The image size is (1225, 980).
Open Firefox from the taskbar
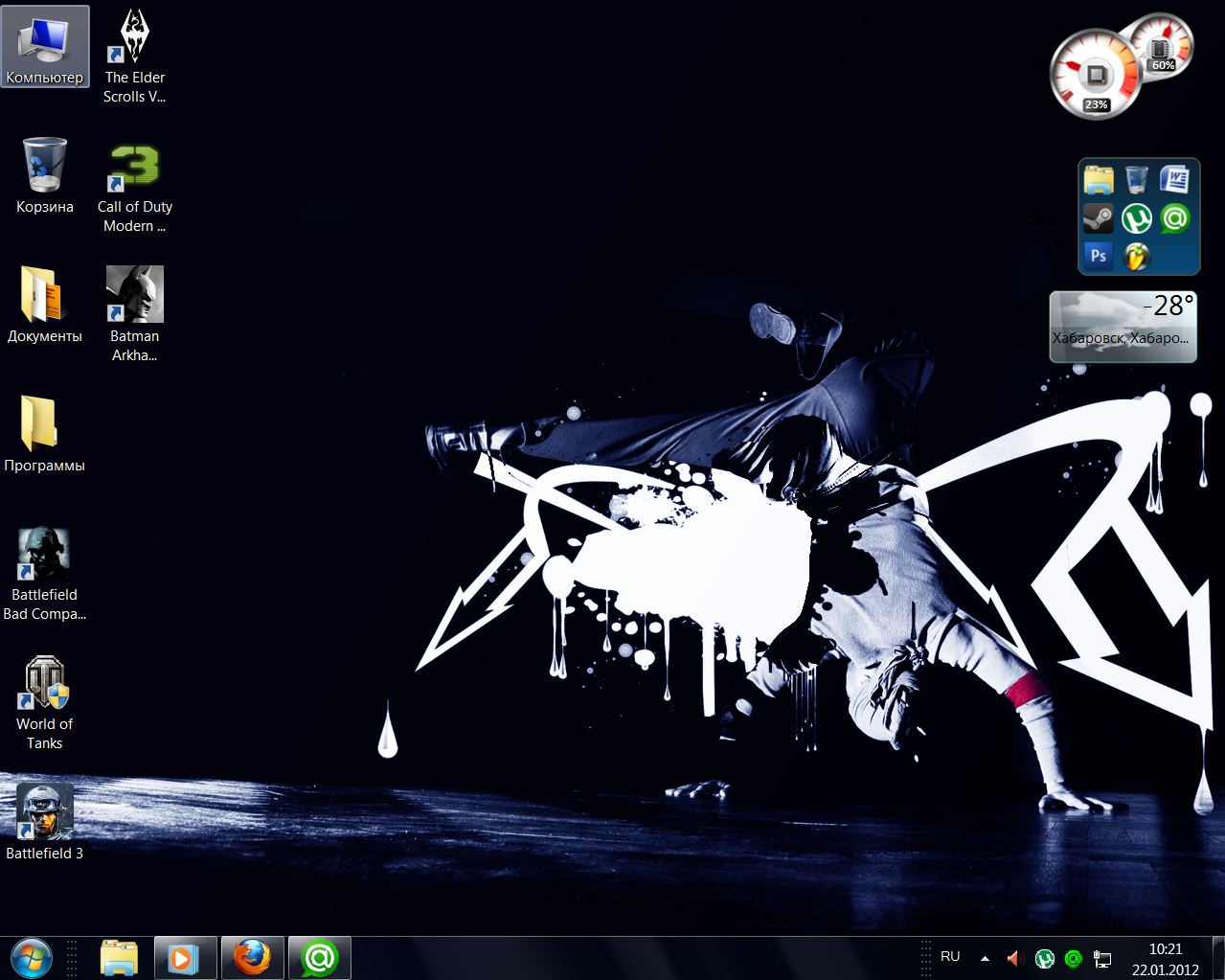pos(253,958)
